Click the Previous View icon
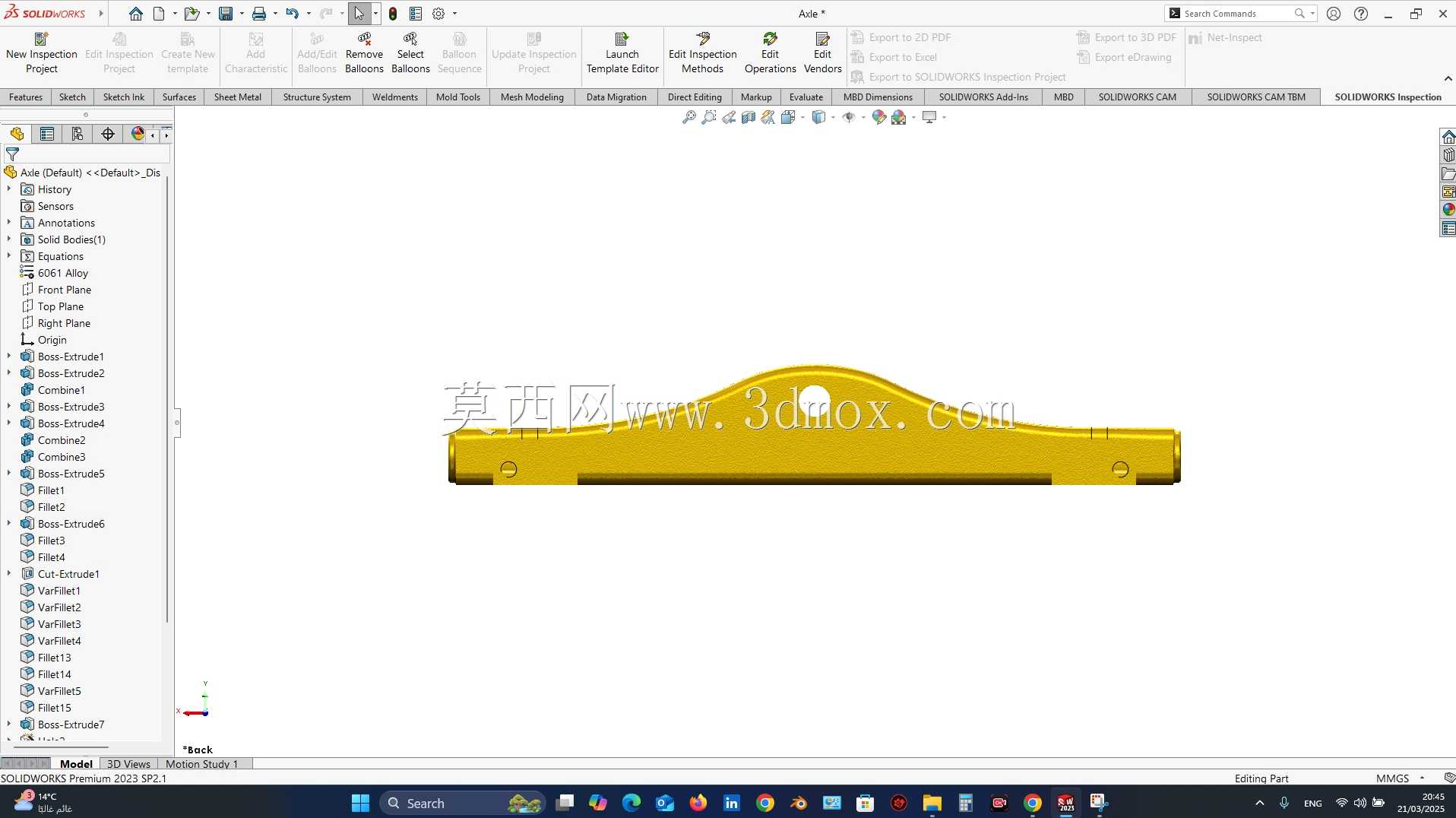Screen dimensions: 1456x818 729,117
